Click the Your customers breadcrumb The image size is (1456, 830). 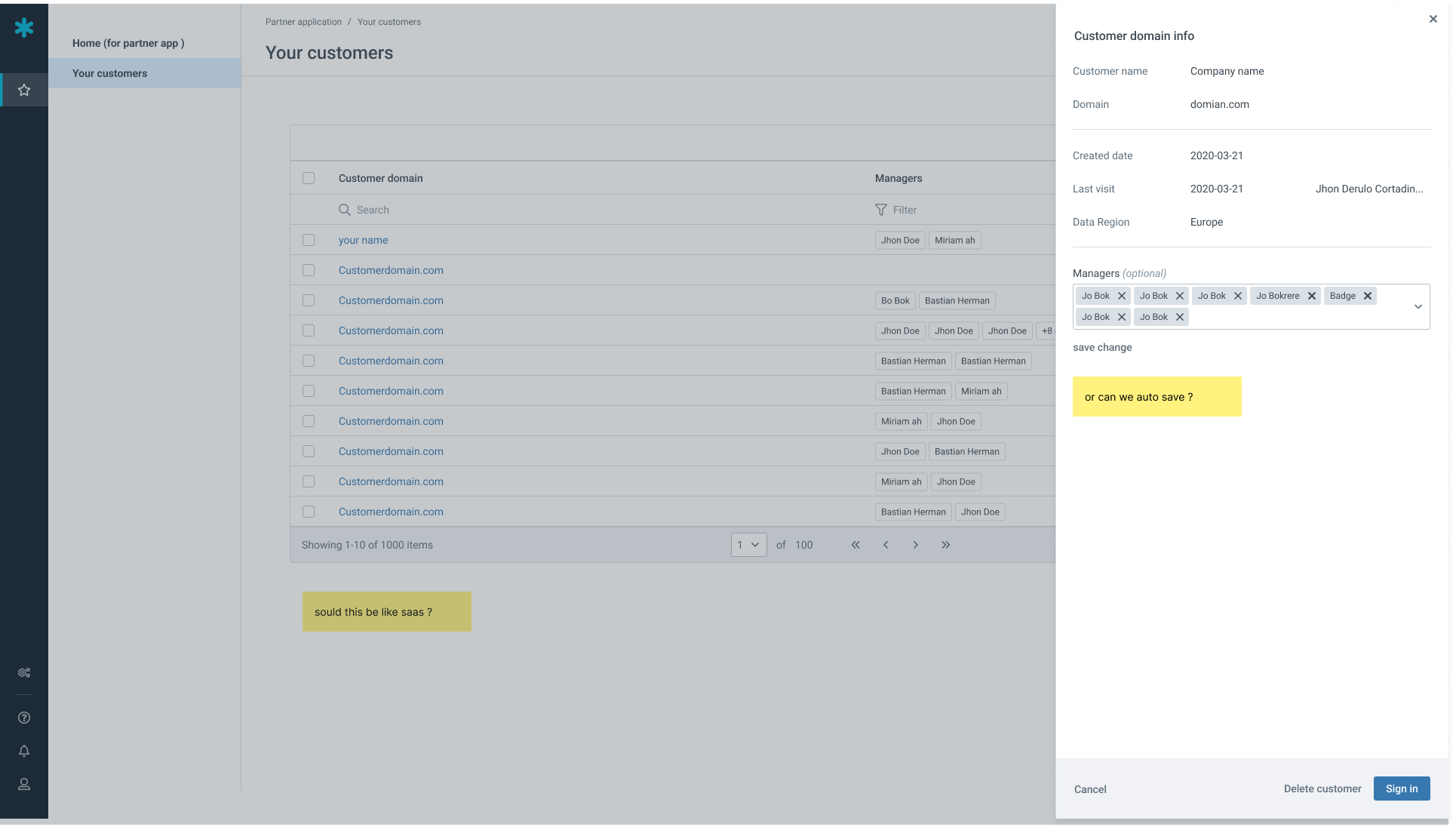click(x=389, y=22)
